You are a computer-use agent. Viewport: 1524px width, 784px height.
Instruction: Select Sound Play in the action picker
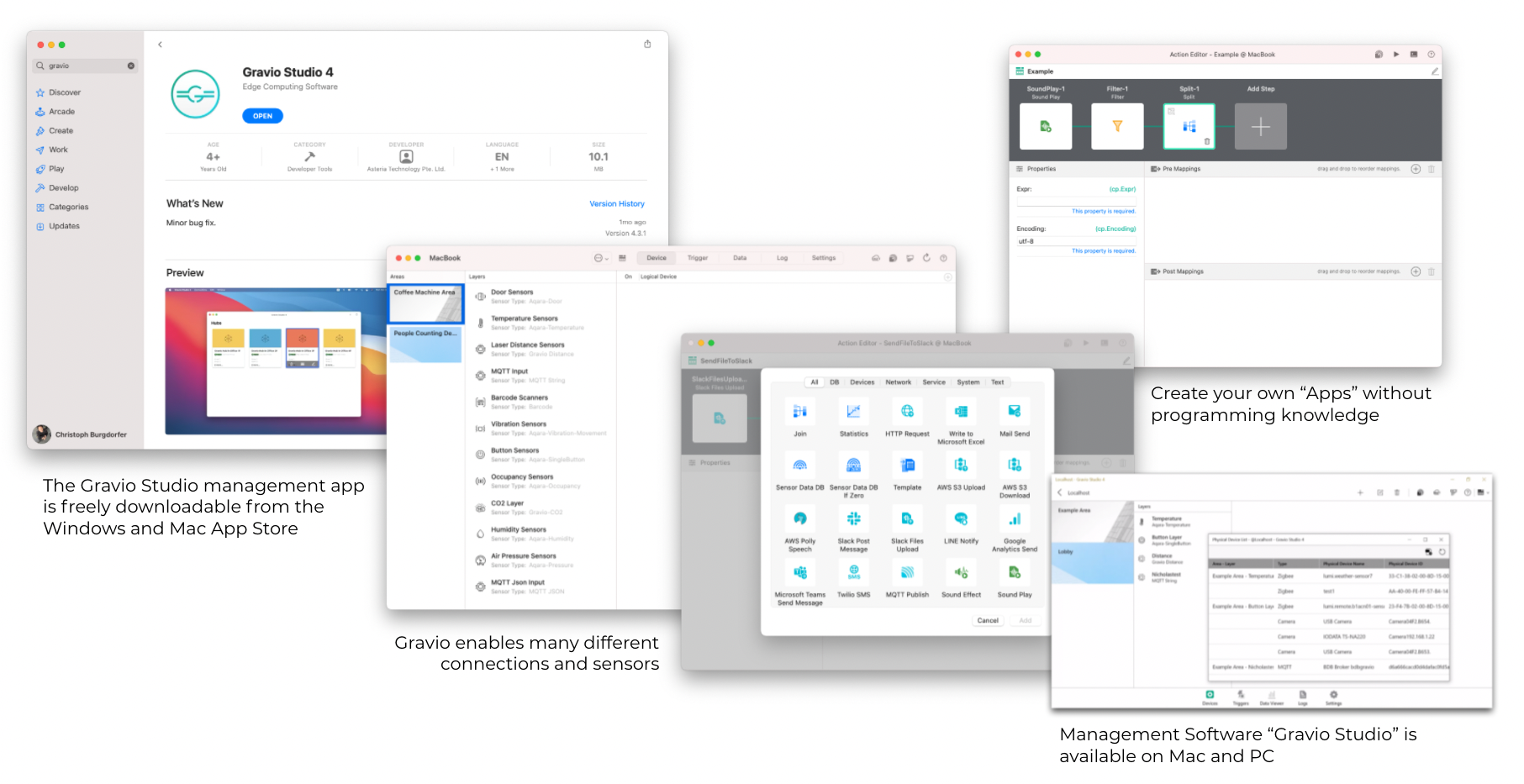[1015, 572]
